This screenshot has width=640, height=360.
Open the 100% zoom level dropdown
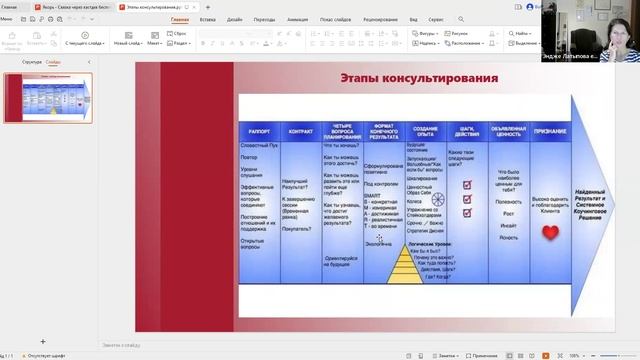pos(577,356)
